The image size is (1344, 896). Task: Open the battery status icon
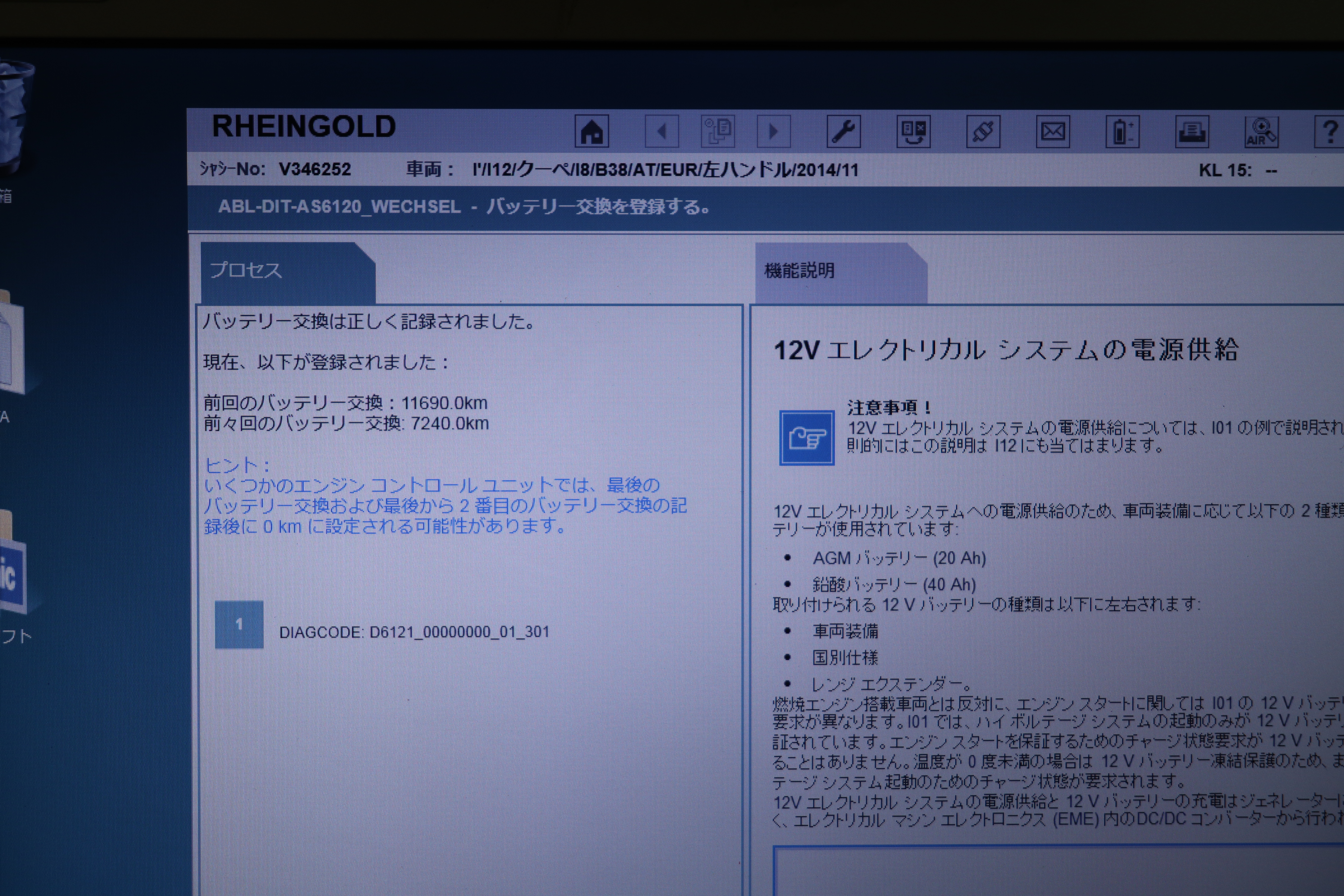point(1122,131)
